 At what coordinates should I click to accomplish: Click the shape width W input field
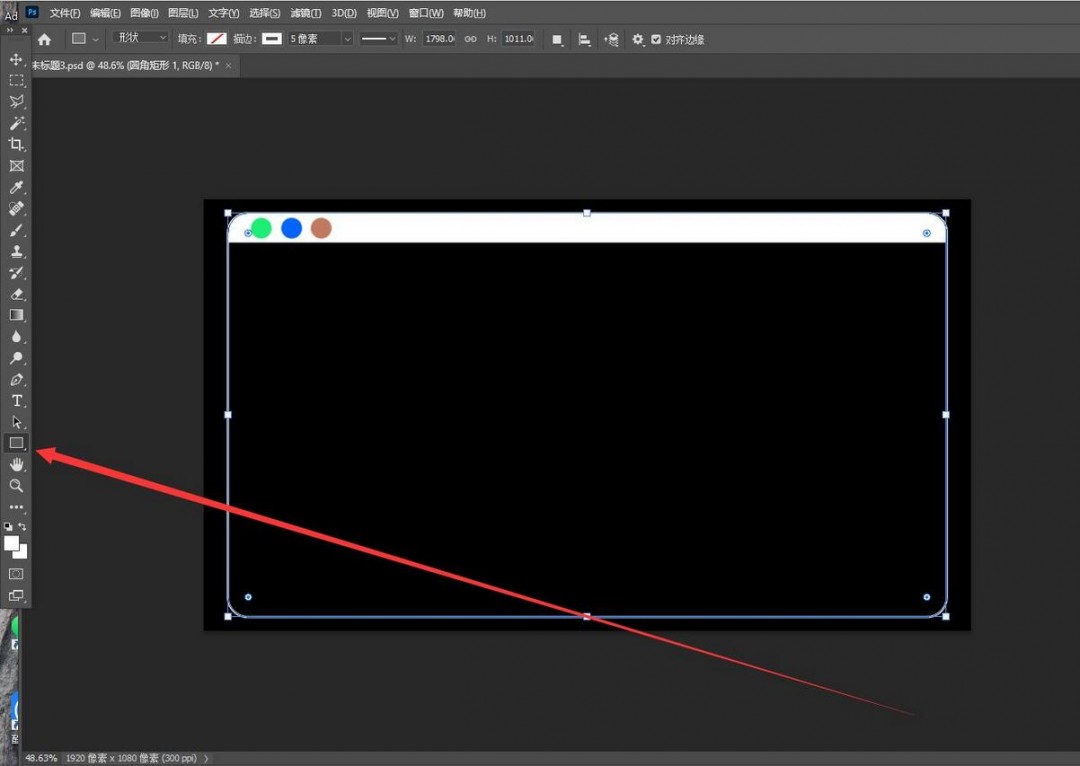coord(438,39)
